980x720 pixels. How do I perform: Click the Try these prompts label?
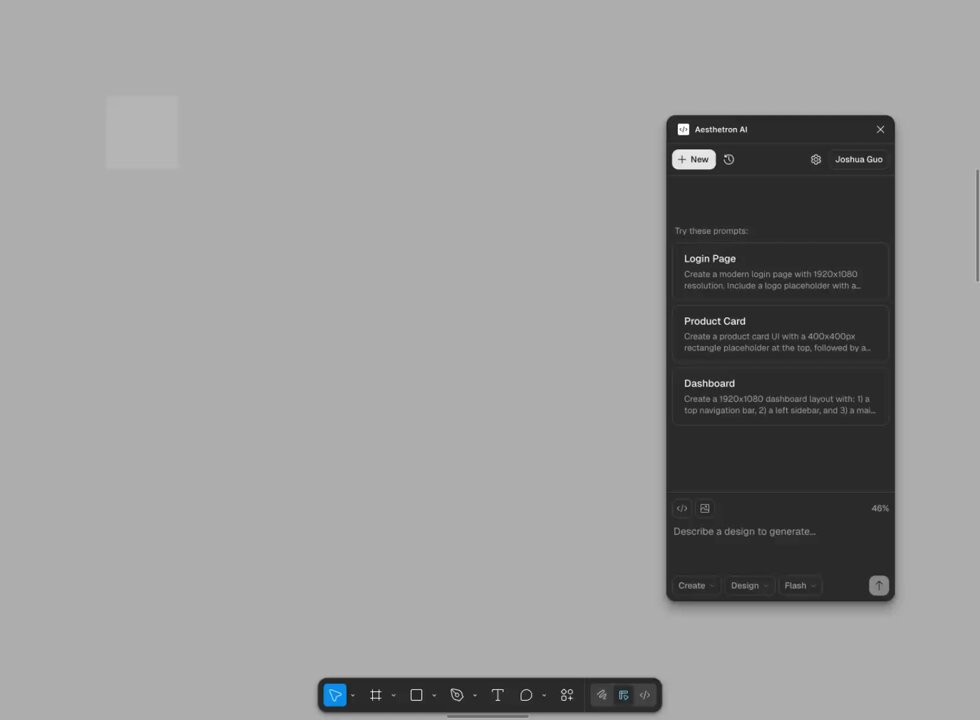click(711, 231)
